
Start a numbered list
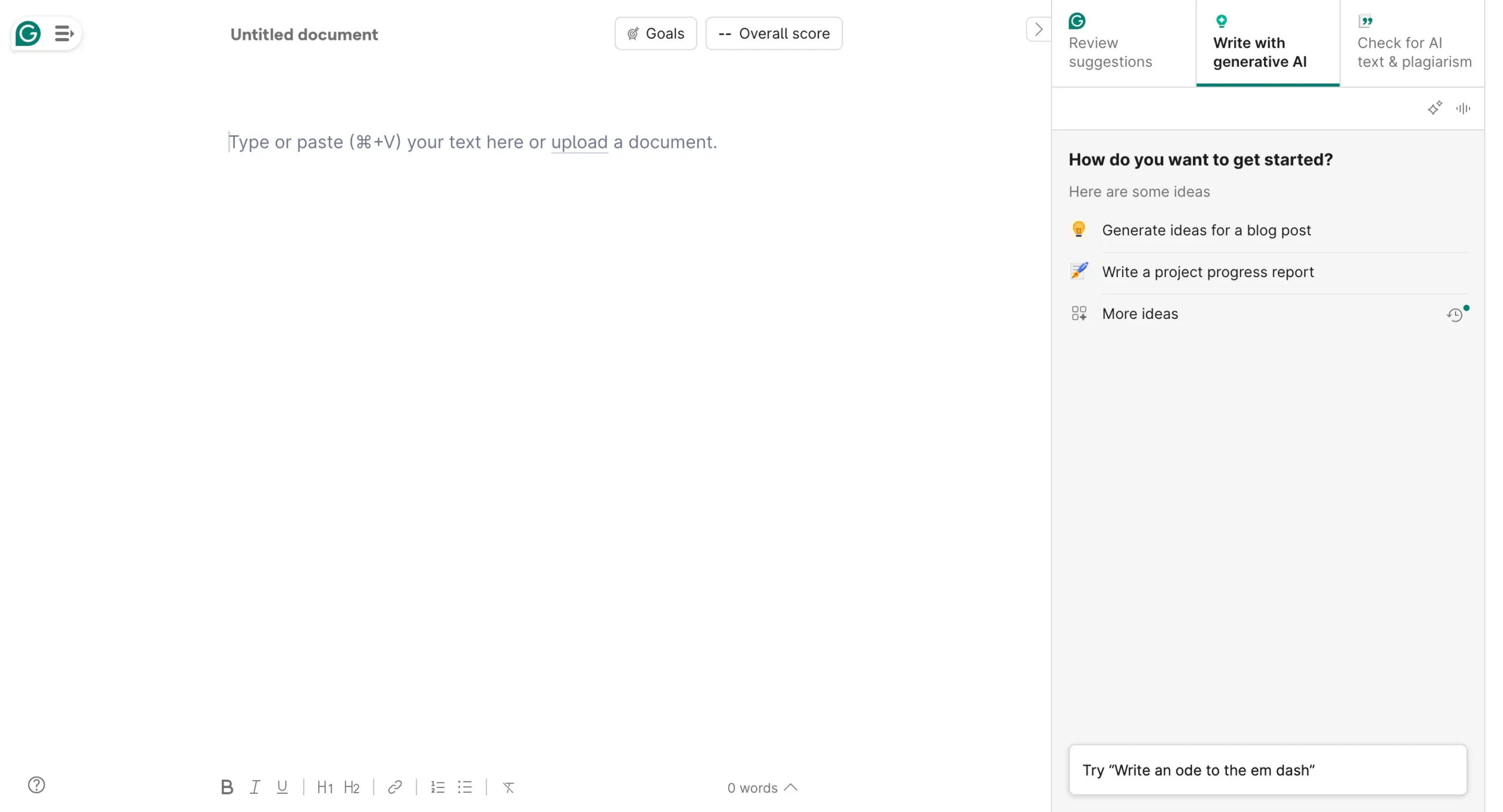pos(437,787)
